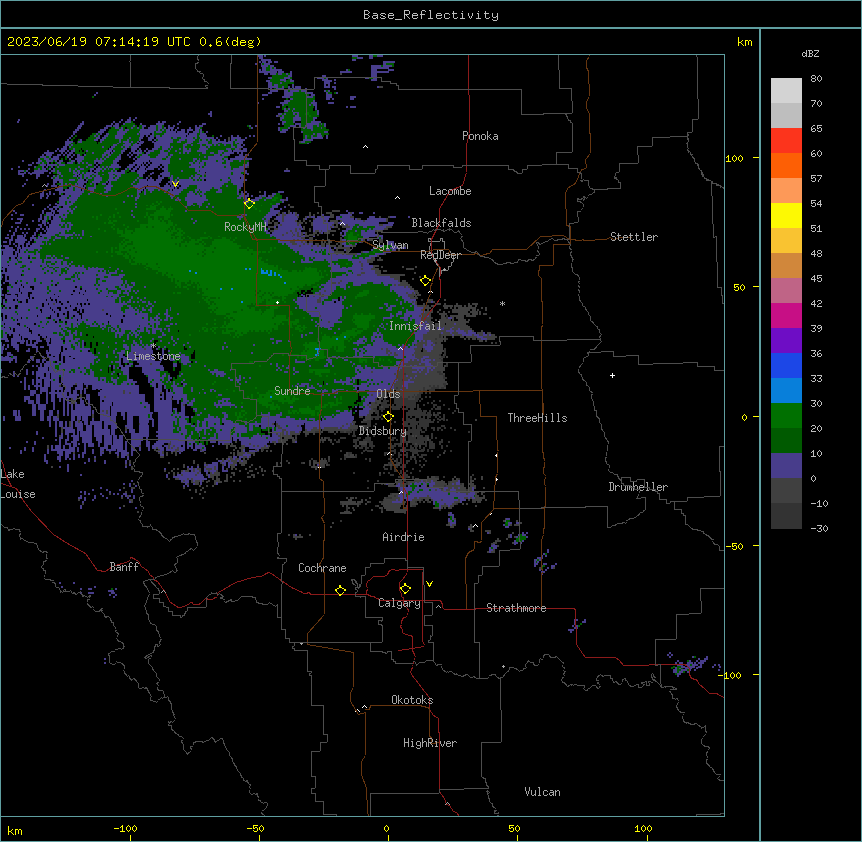The width and height of the screenshot is (862, 842).
Task: Click the yellow diamond marker below Cochrane
Action: (340, 590)
